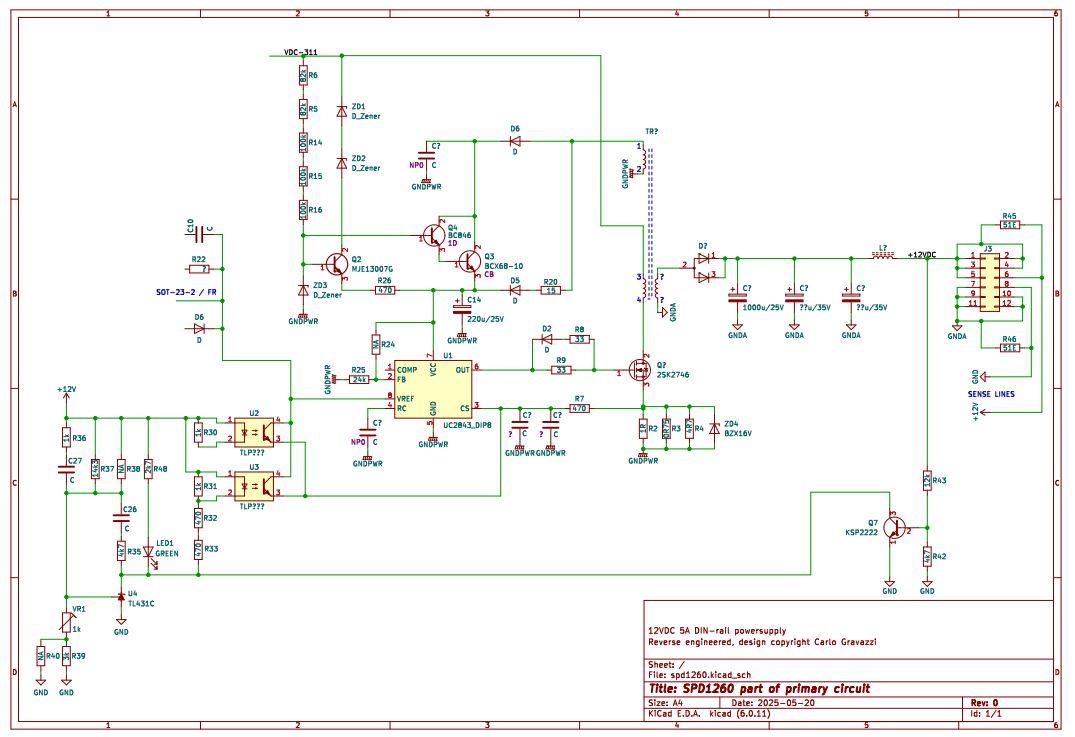Click the R26 470 resistor
Viewport: 1075px width, 737px height.
pyautogui.click(x=385, y=290)
